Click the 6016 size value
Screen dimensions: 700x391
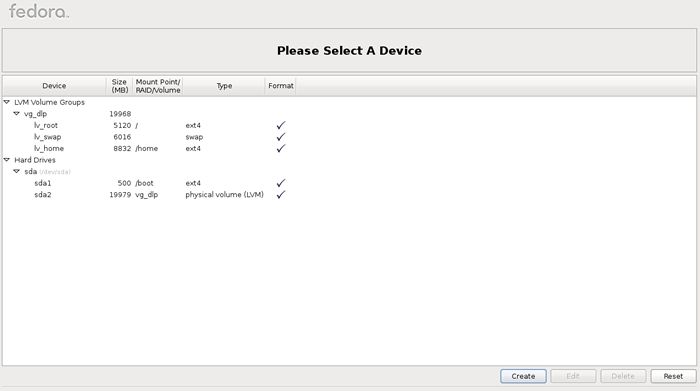point(122,137)
